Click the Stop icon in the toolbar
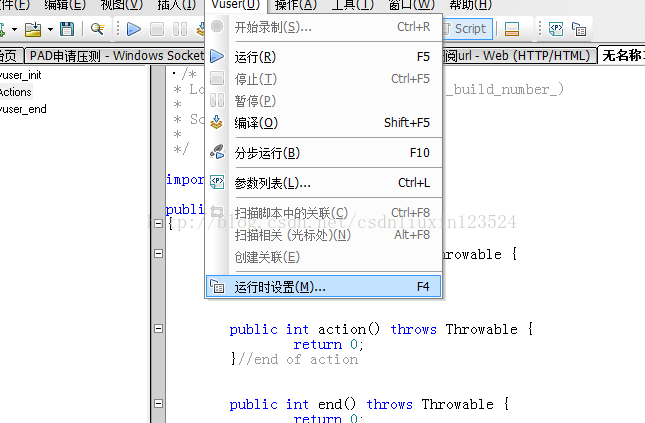Viewport: 645px width, 423px height. click(157, 29)
